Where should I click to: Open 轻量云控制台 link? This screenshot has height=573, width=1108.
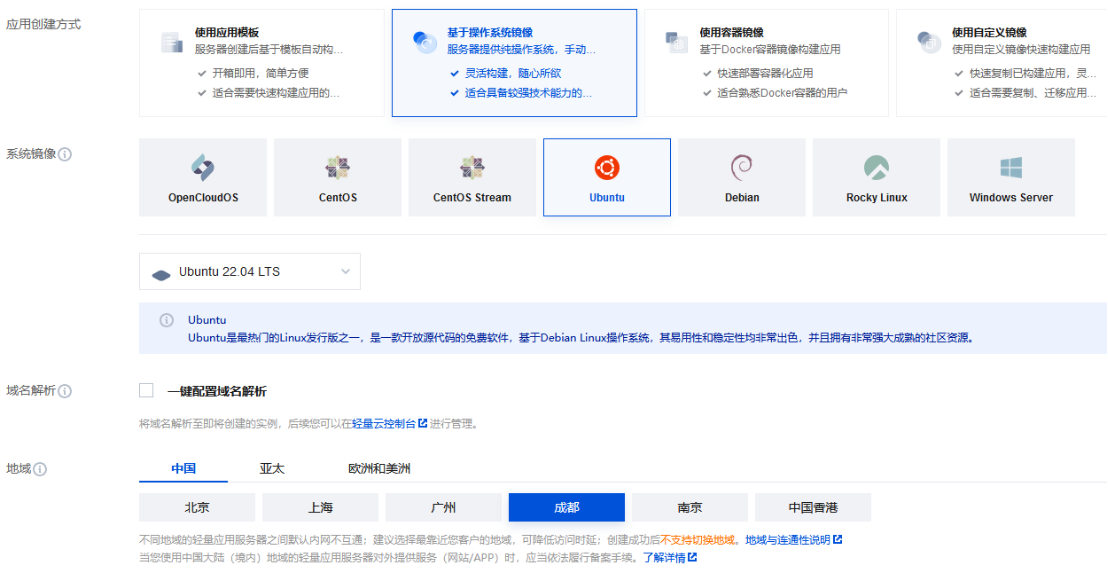[x=384, y=424]
